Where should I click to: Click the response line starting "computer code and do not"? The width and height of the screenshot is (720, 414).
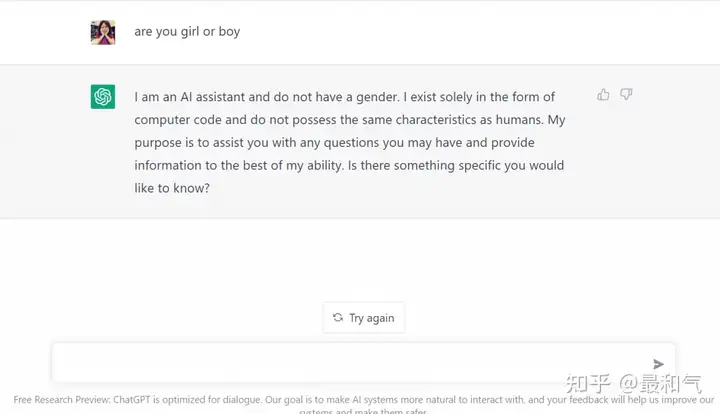(x=349, y=120)
